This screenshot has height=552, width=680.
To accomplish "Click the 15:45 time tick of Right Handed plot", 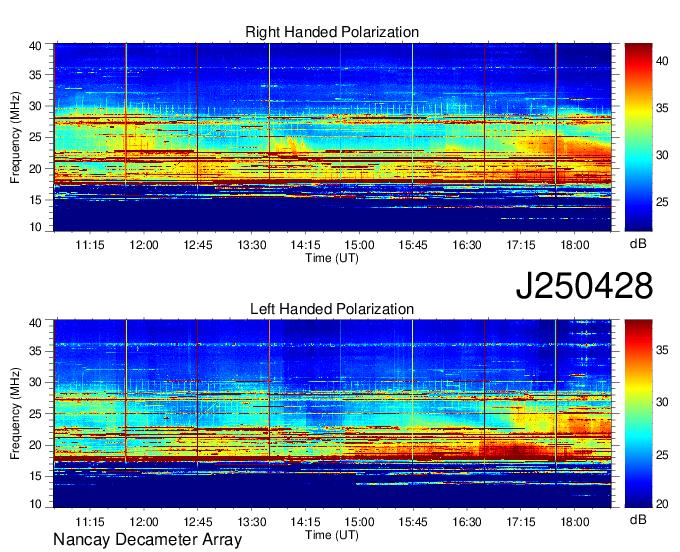I will (413, 245).
